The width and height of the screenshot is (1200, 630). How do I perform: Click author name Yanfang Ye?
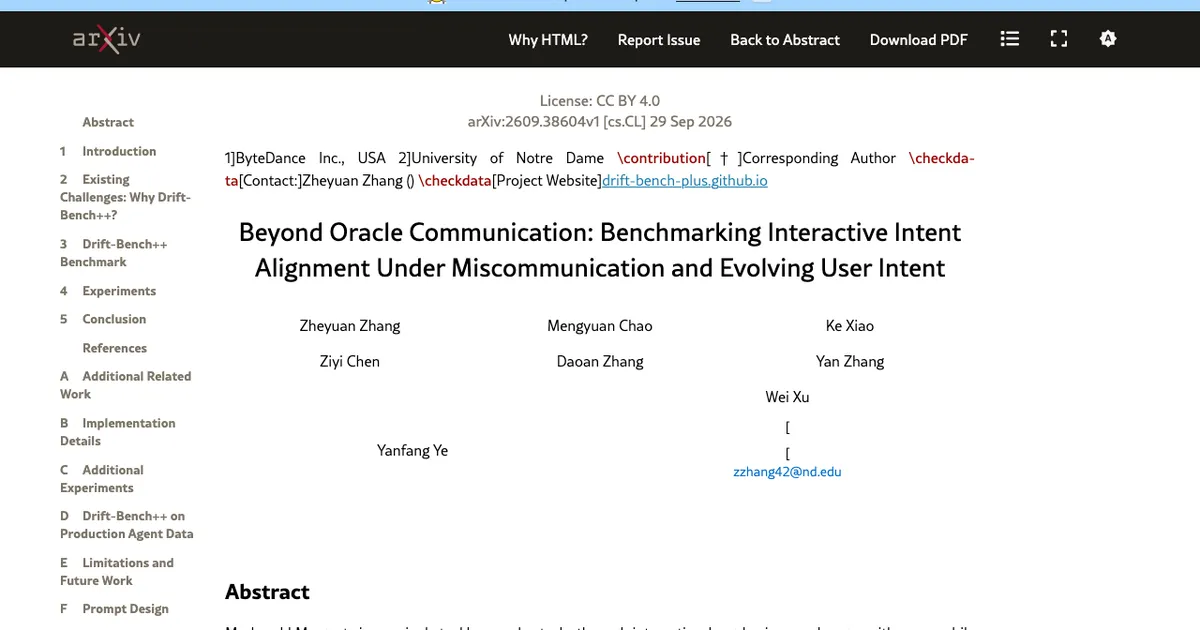pos(412,451)
